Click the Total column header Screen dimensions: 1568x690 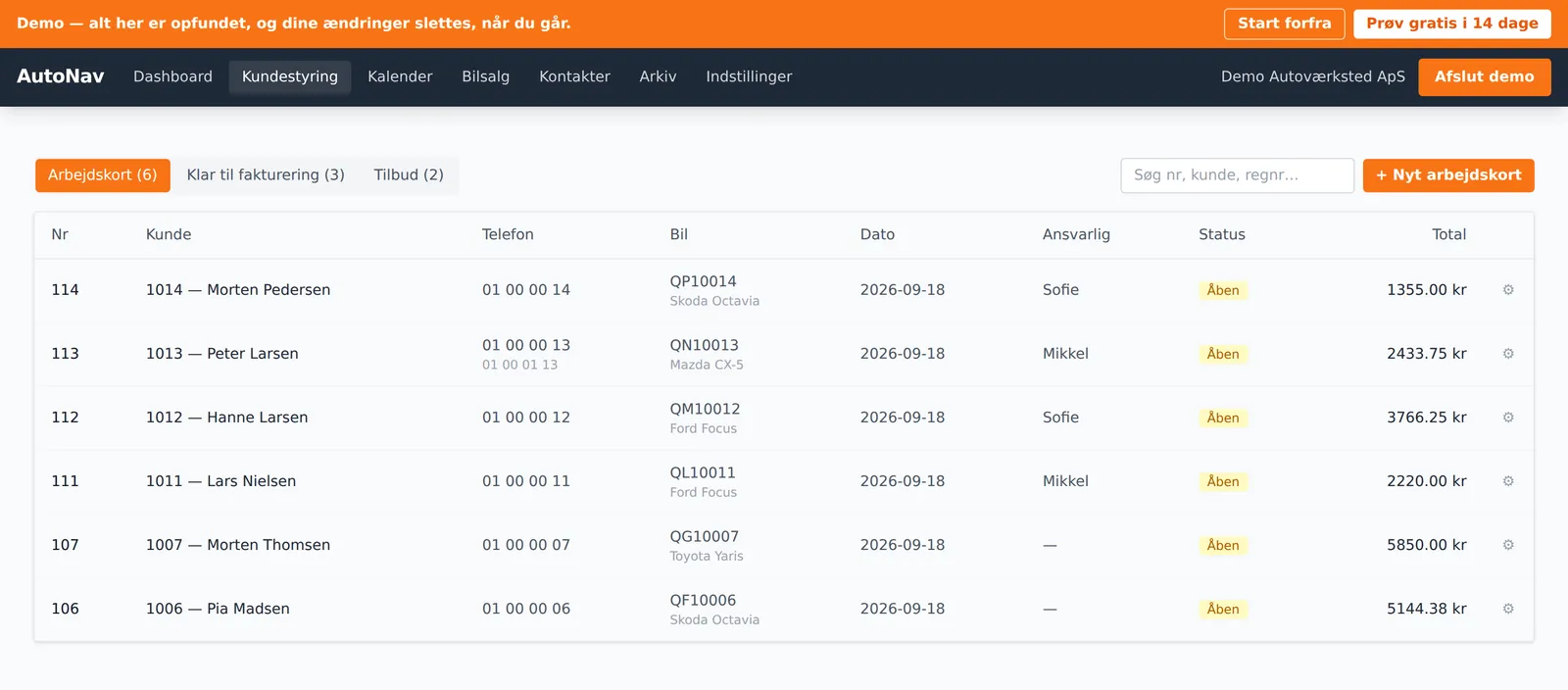coord(1449,234)
